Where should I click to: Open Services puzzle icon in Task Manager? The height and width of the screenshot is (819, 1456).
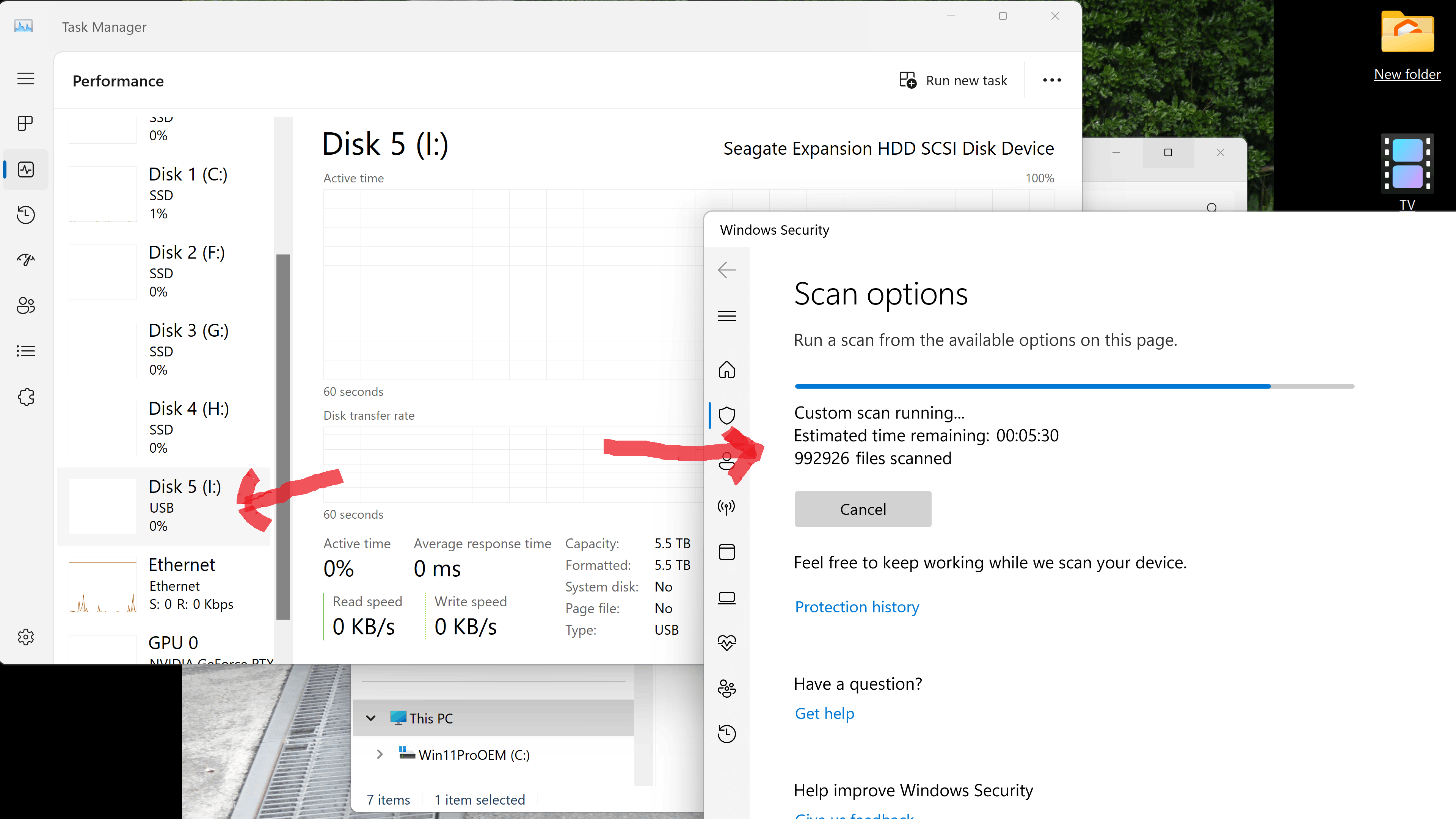coord(25,397)
